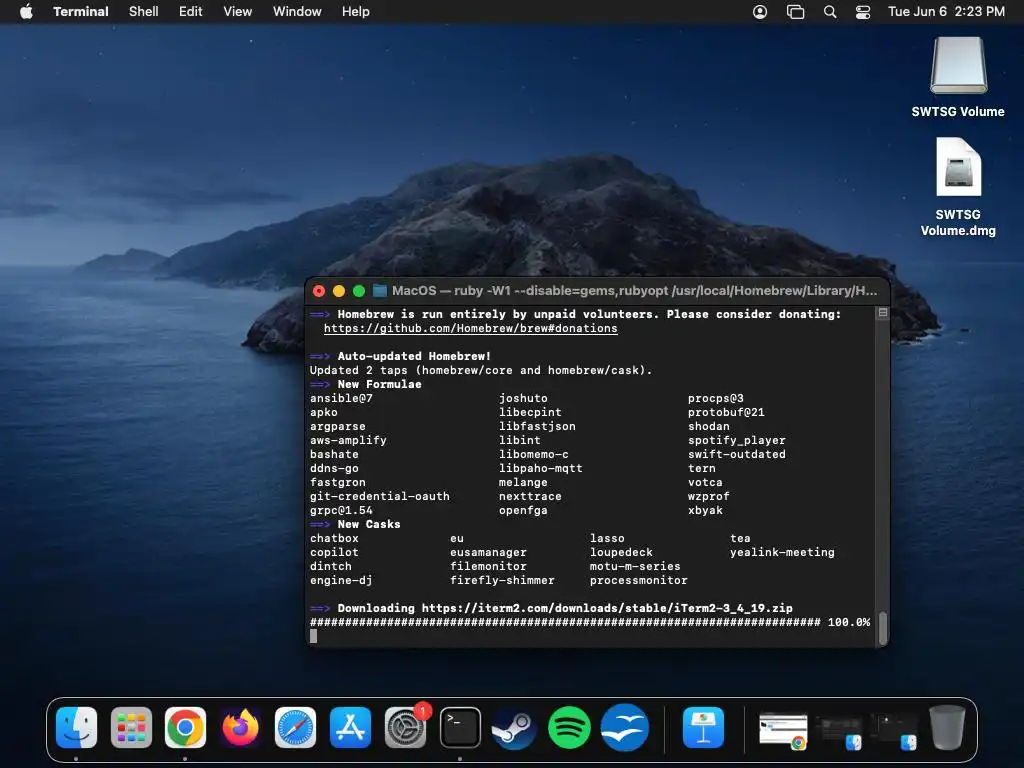Click 'motu-m-series' in the New Casks list

[x=635, y=567]
